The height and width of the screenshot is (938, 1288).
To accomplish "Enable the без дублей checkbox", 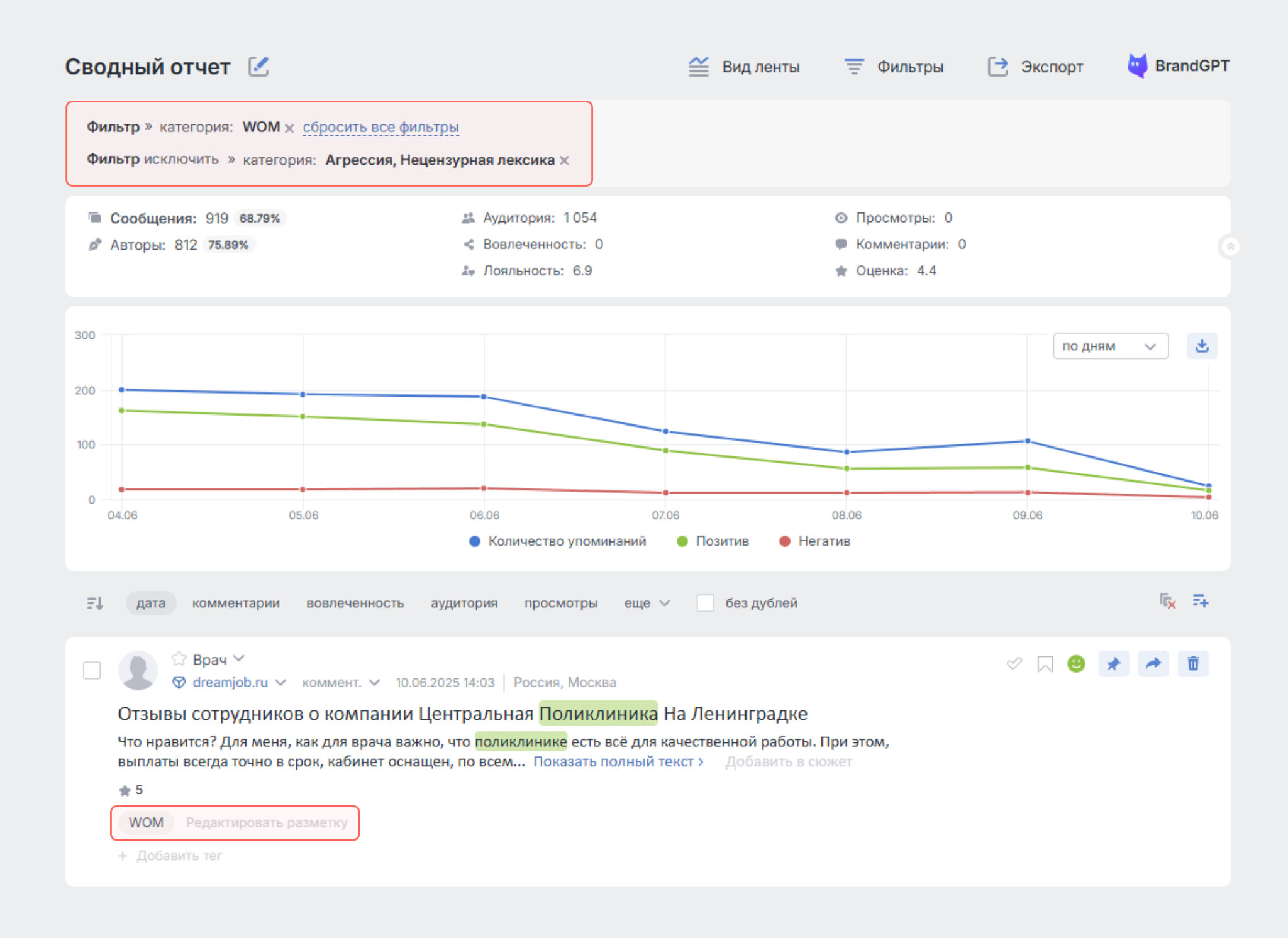I will [706, 603].
